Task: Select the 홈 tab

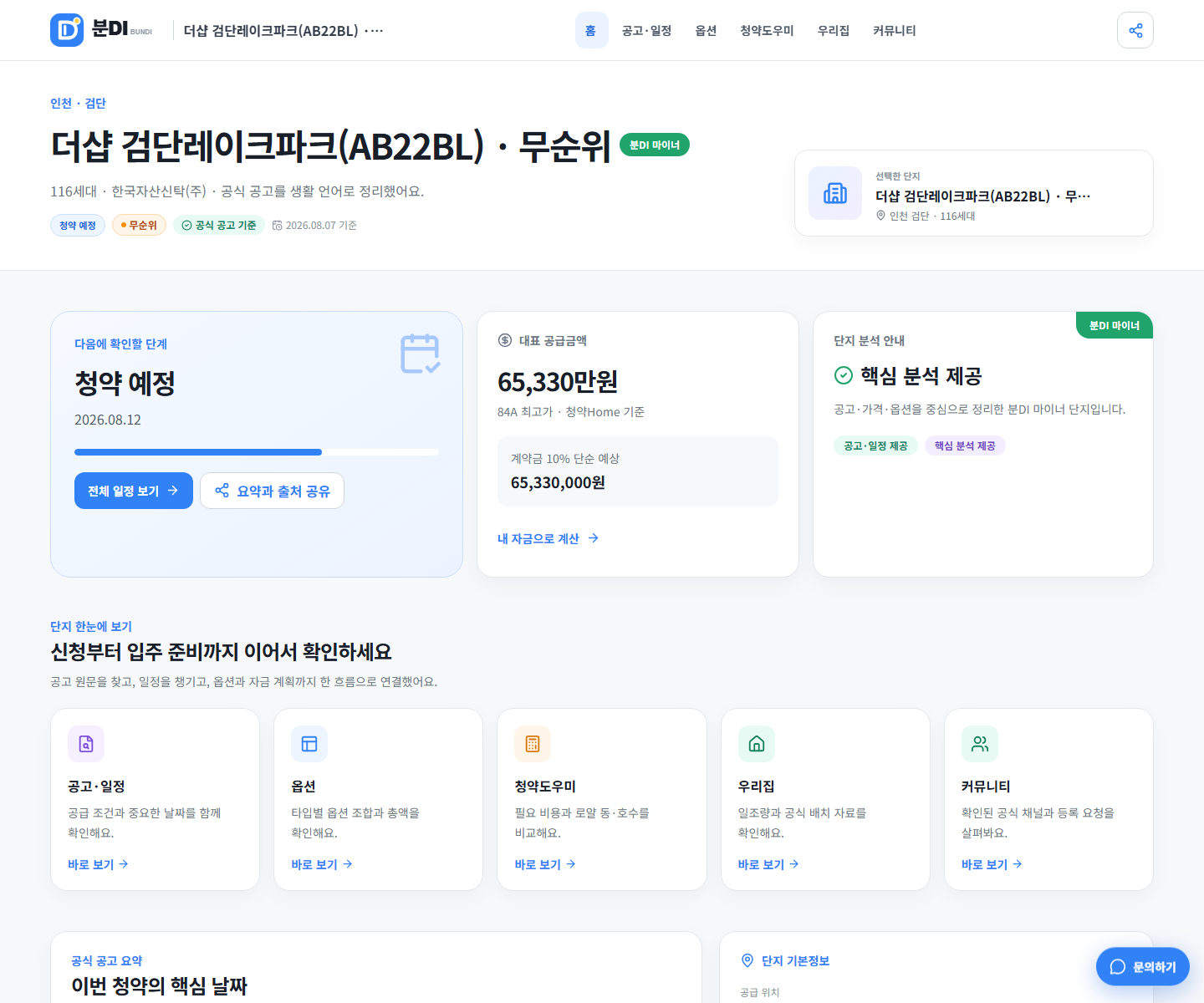Action: click(x=591, y=30)
